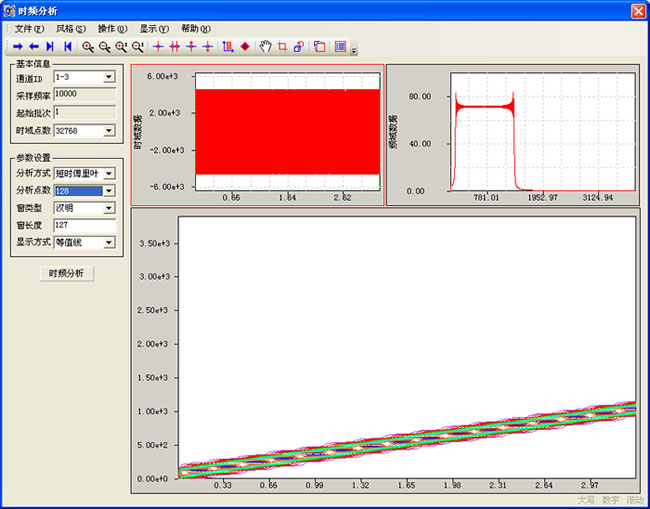
Task: Open the 显示(V) menu
Action: [x=154, y=28]
